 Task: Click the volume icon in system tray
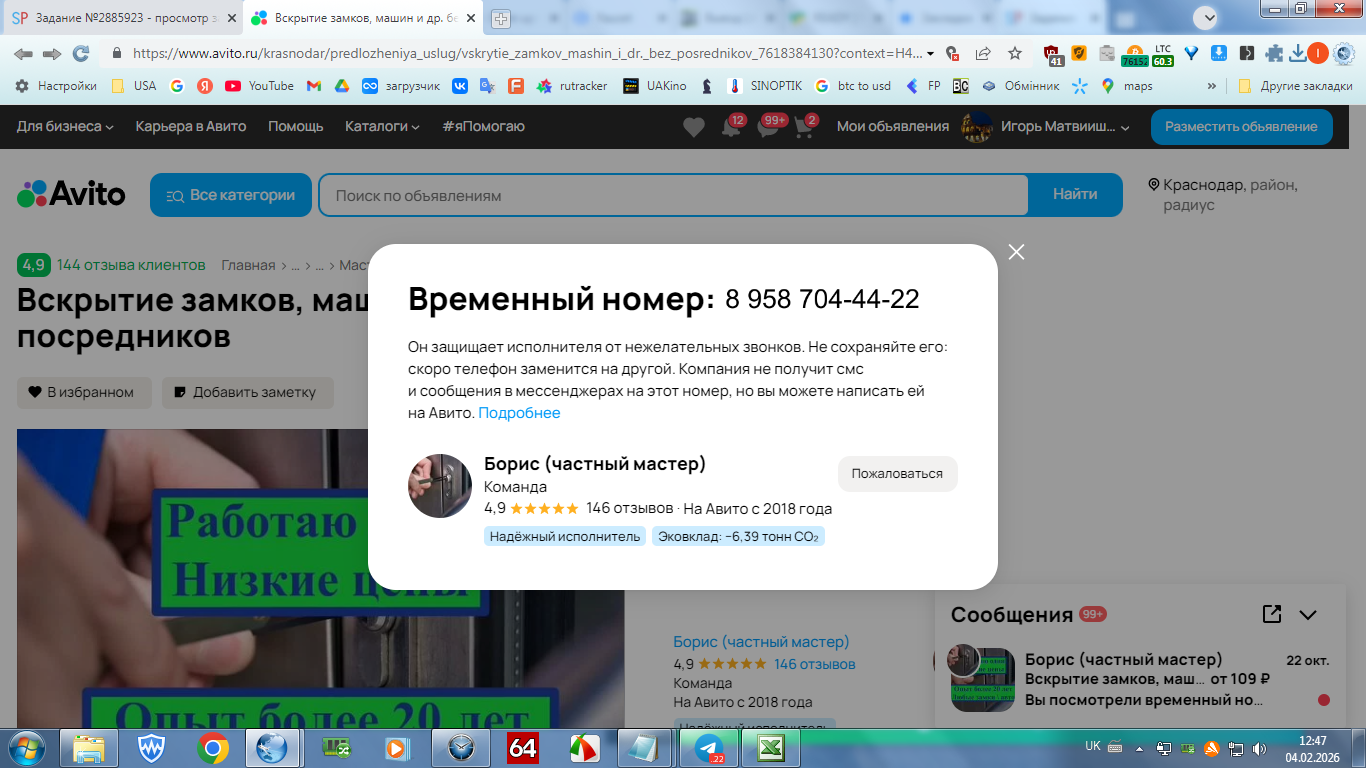pos(1259,748)
